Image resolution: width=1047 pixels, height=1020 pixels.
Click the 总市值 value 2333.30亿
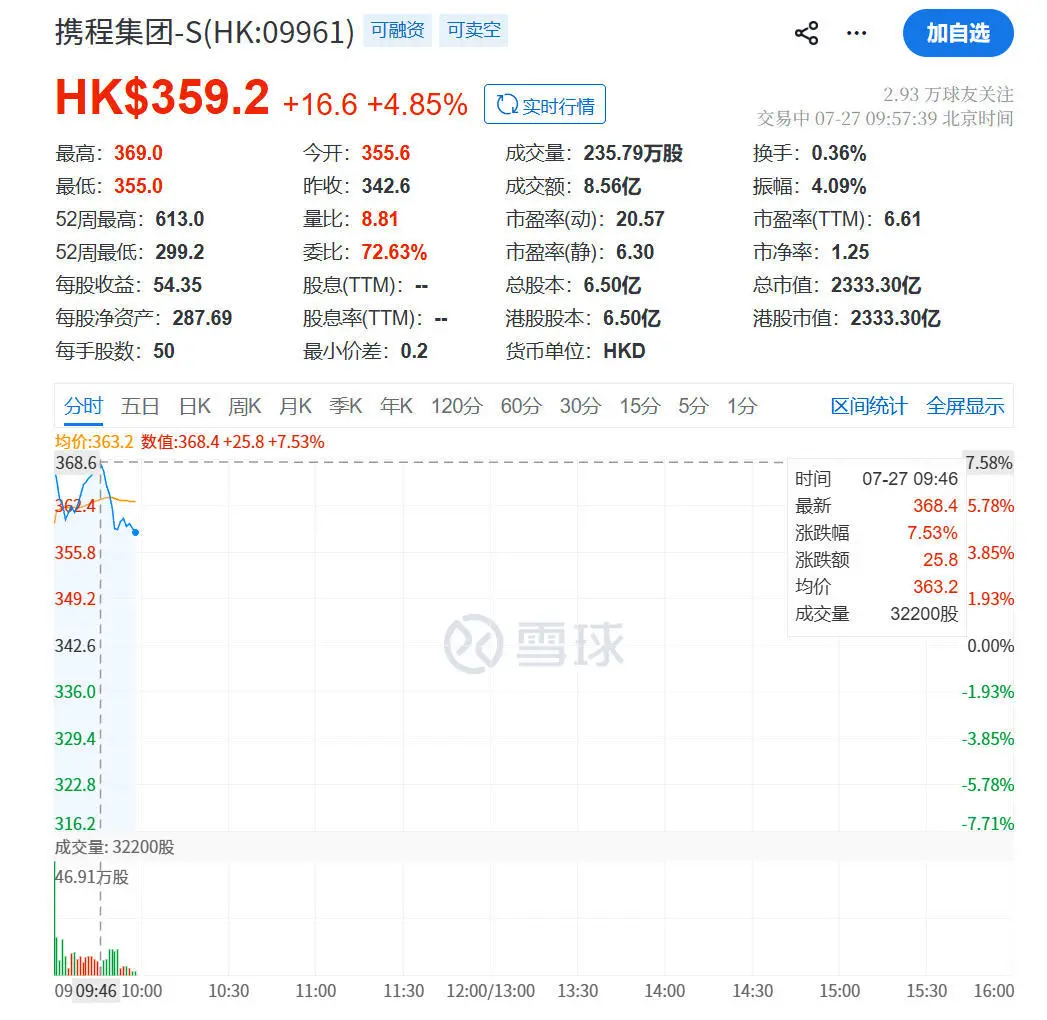tap(876, 285)
